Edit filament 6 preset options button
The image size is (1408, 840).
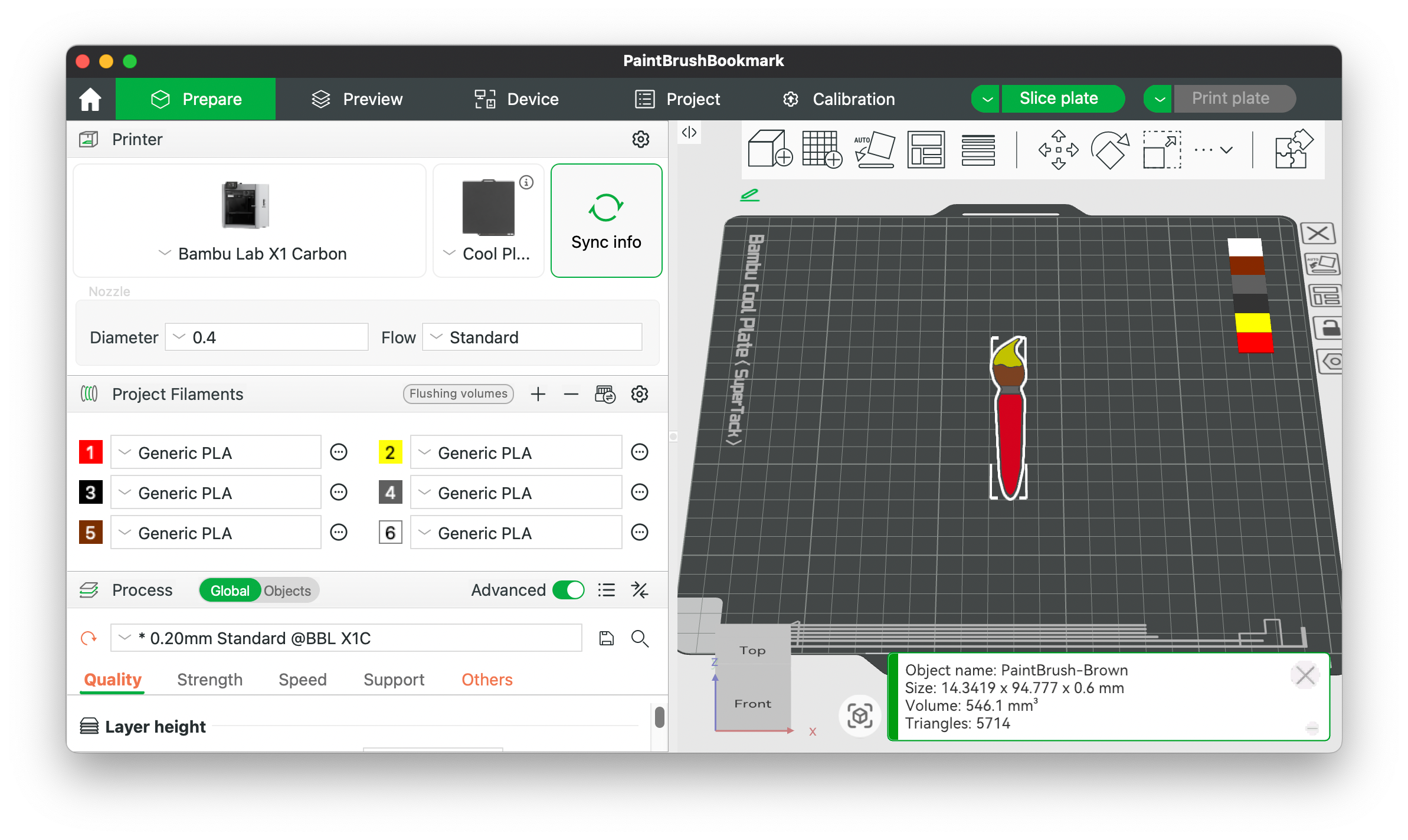click(640, 533)
